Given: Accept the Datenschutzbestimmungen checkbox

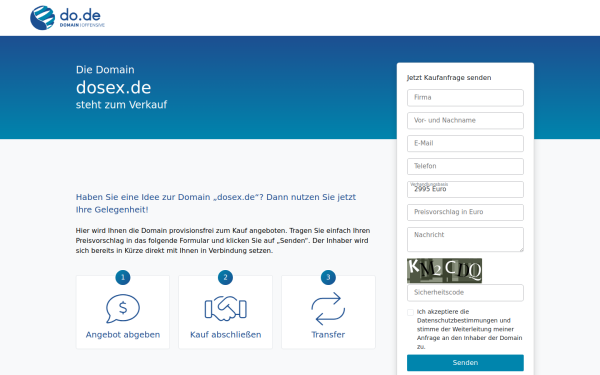Looking at the screenshot, I should [411, 312].
